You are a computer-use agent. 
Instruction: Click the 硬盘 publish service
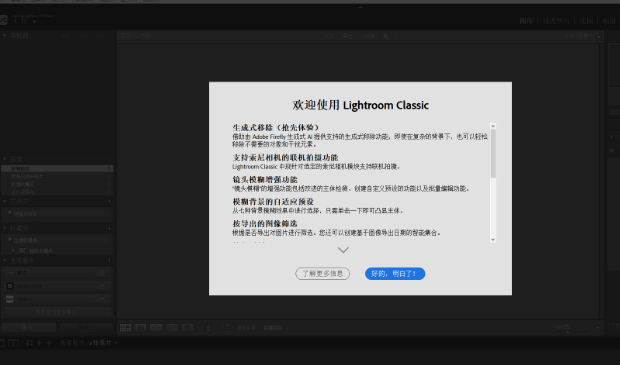(57, 273)
